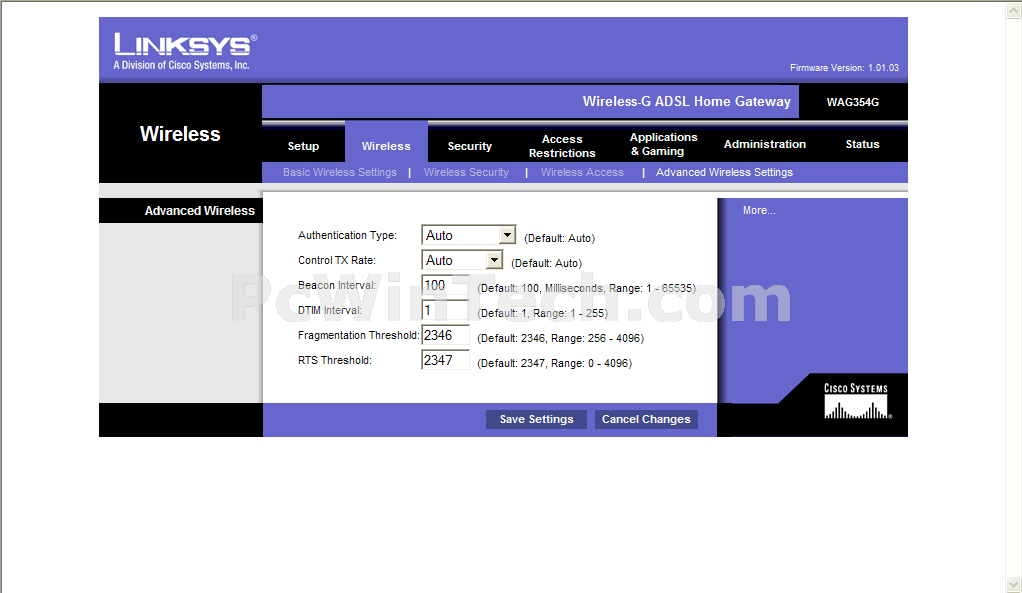Image resolution: width=1022 pixels, height=593 pixels.
Task: Click the Fragmentation Threshold label
Action: [x=358, y=336]
